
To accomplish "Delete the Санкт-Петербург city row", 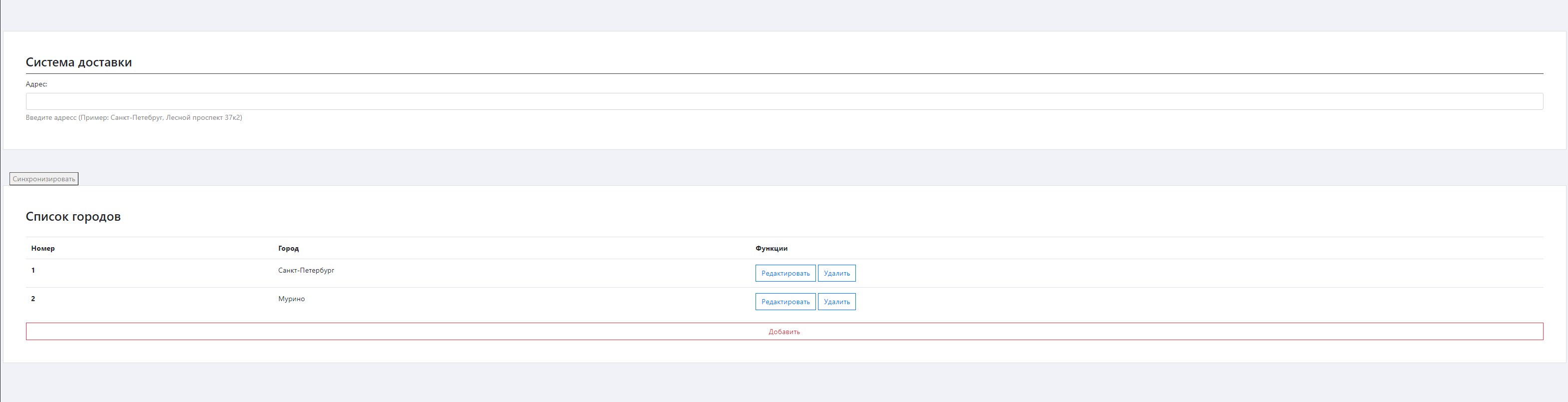I will (x=836, y=274).
